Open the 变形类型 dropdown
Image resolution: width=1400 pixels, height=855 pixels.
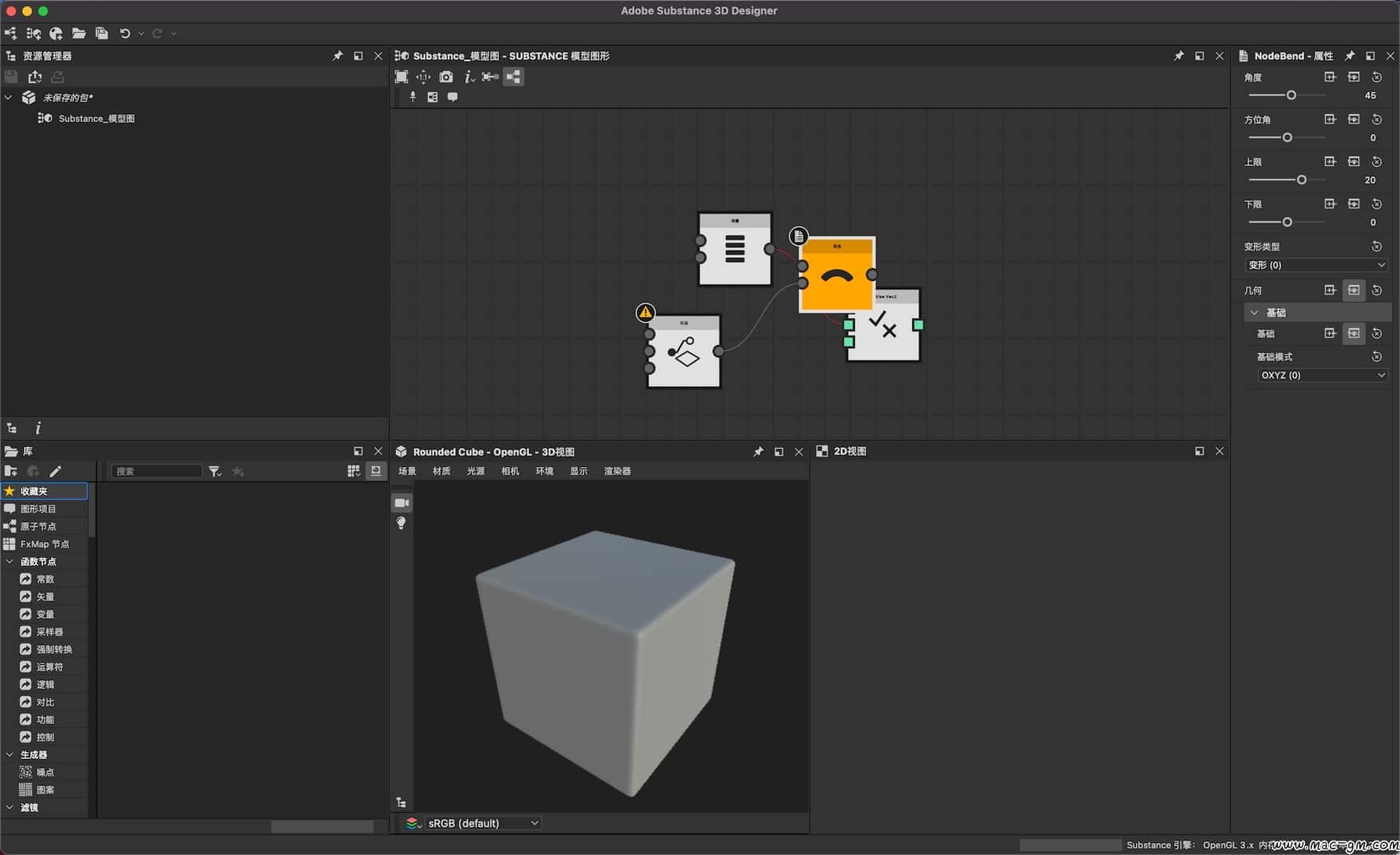coord(1315,265)
